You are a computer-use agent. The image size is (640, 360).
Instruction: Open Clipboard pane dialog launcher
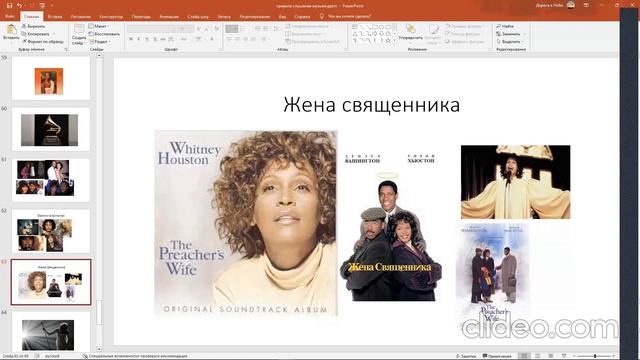66,49
